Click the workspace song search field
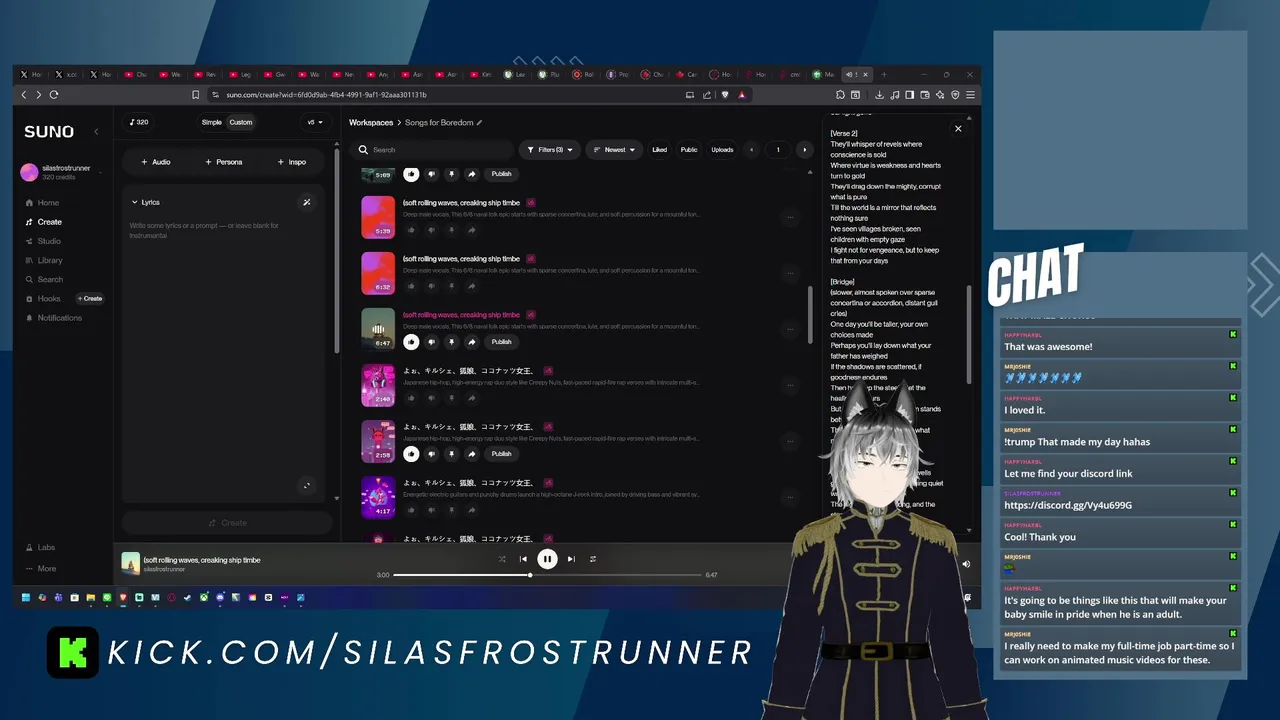 pyautogui.click(x=434, y=150)
